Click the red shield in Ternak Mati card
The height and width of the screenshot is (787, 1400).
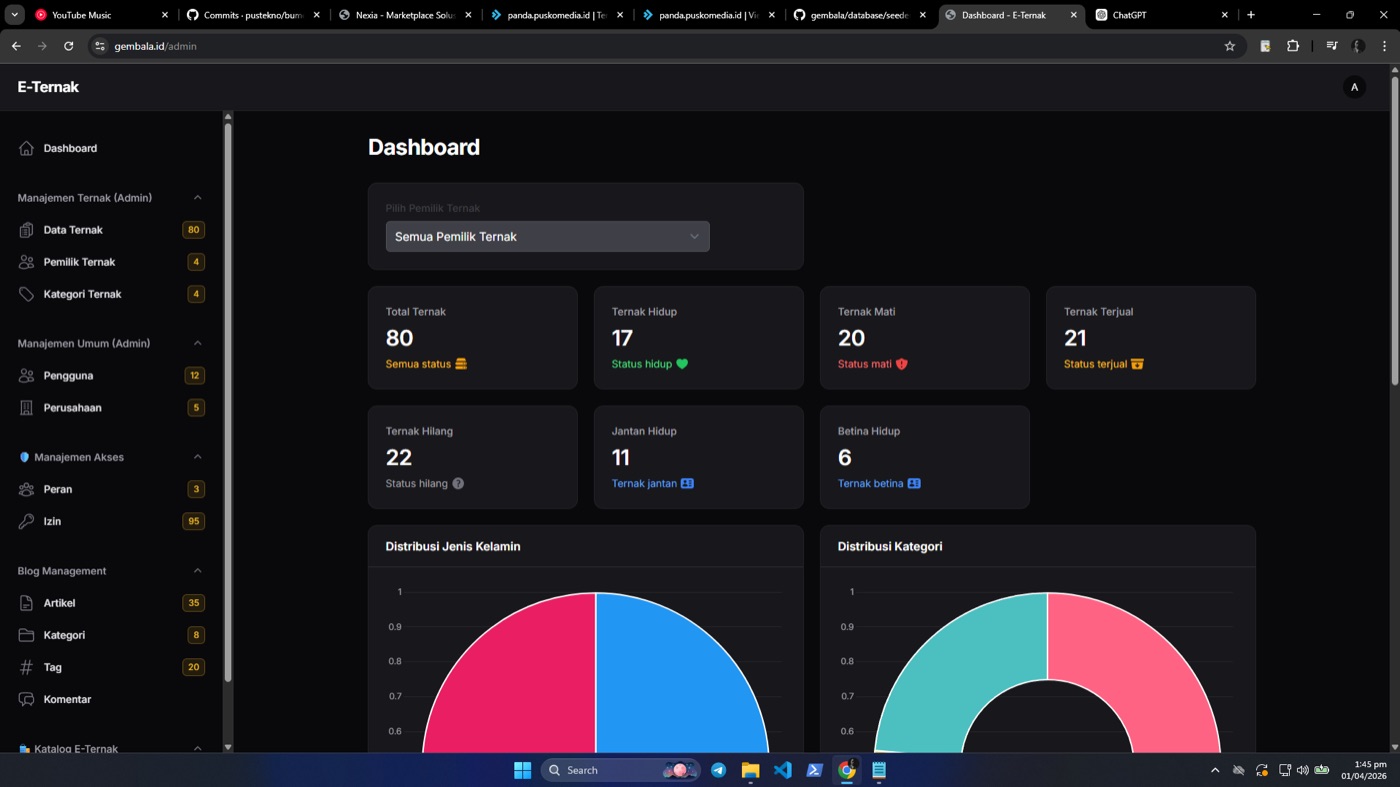pyautogui.click(x=901, y=364)
